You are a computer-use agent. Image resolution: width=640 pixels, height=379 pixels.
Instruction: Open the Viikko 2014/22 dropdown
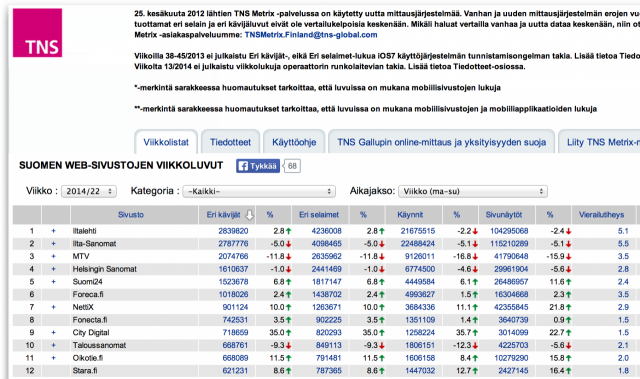click(x=89, y=191)
